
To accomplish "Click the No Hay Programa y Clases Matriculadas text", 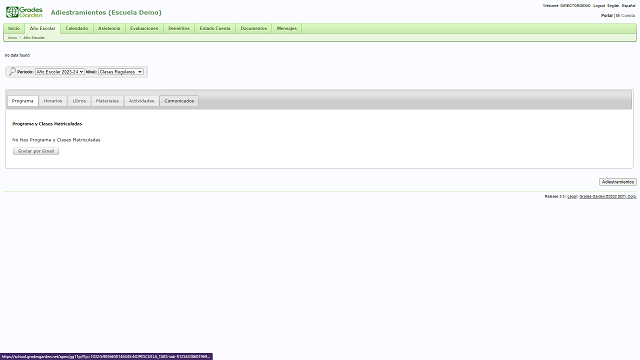I will [x=56, y=140].
